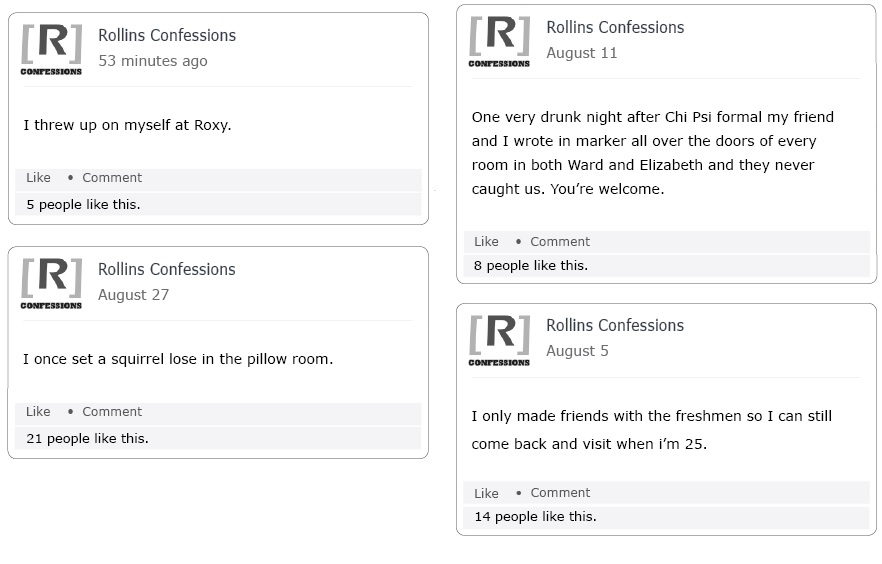Click Rollins Confessions logo on squirrel post
Image resolution: width=882 pixels, height=564 pixels.
(x=51, y=282)
